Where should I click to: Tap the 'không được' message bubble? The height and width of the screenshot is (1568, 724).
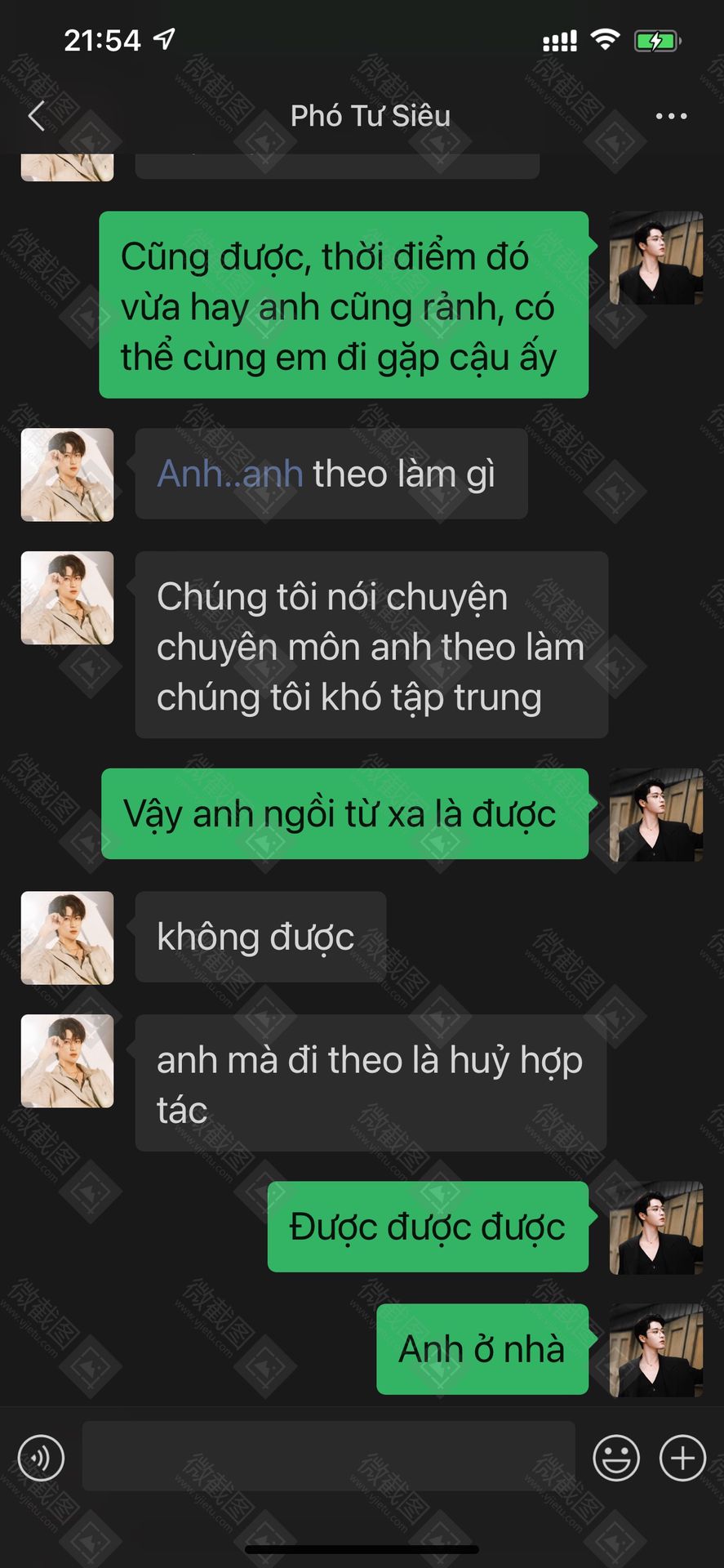(x=260, y=937)
